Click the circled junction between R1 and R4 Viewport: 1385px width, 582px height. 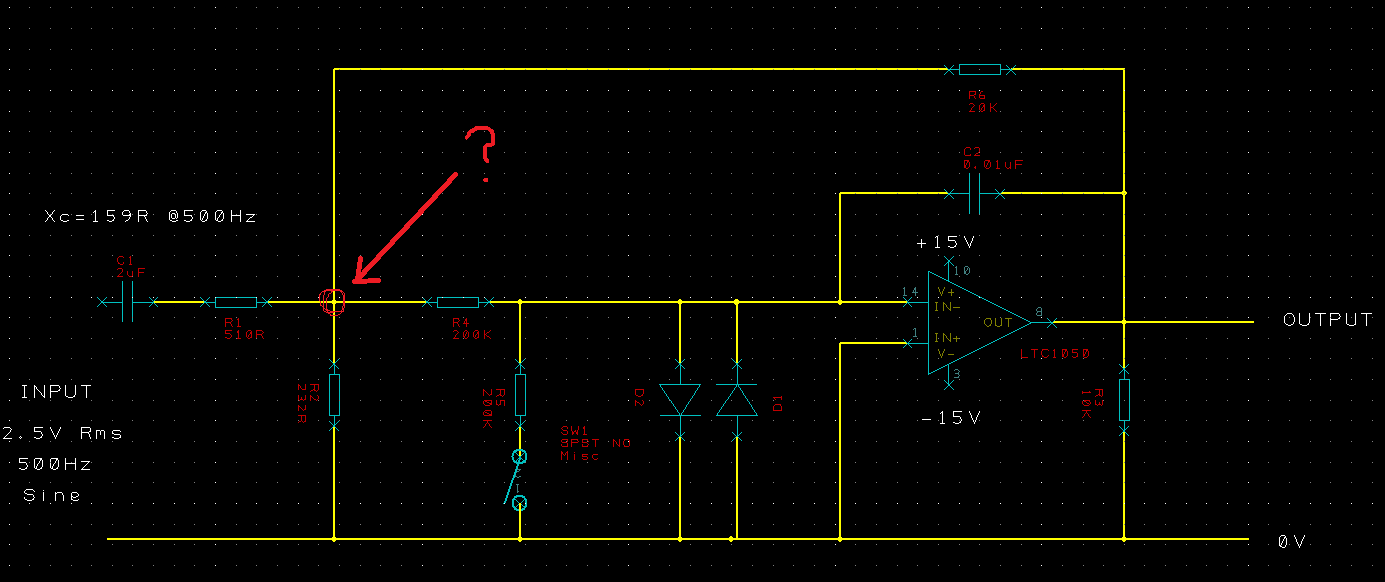click(x=332, y=301)
